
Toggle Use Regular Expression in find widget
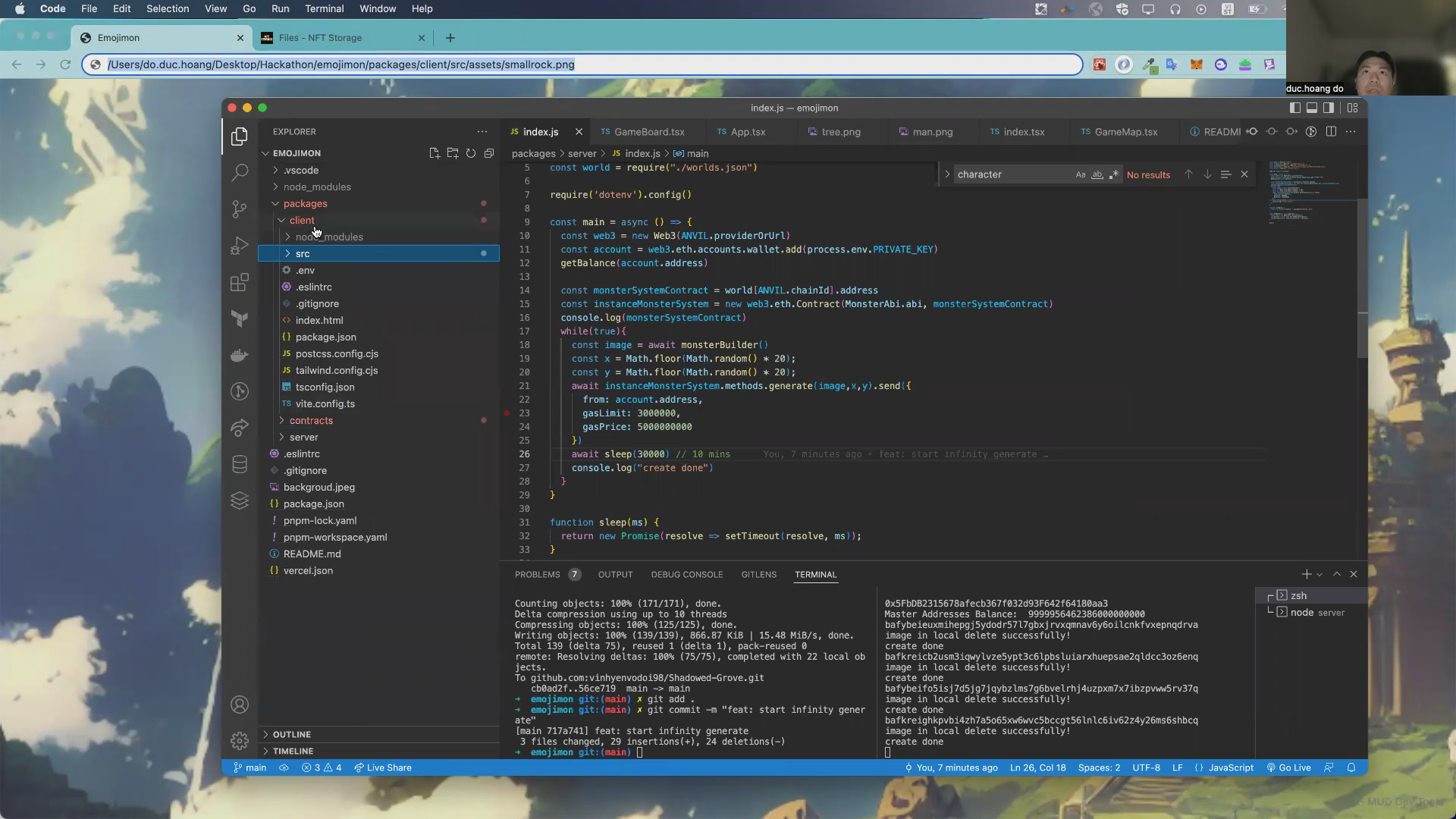click(1114, 174)
